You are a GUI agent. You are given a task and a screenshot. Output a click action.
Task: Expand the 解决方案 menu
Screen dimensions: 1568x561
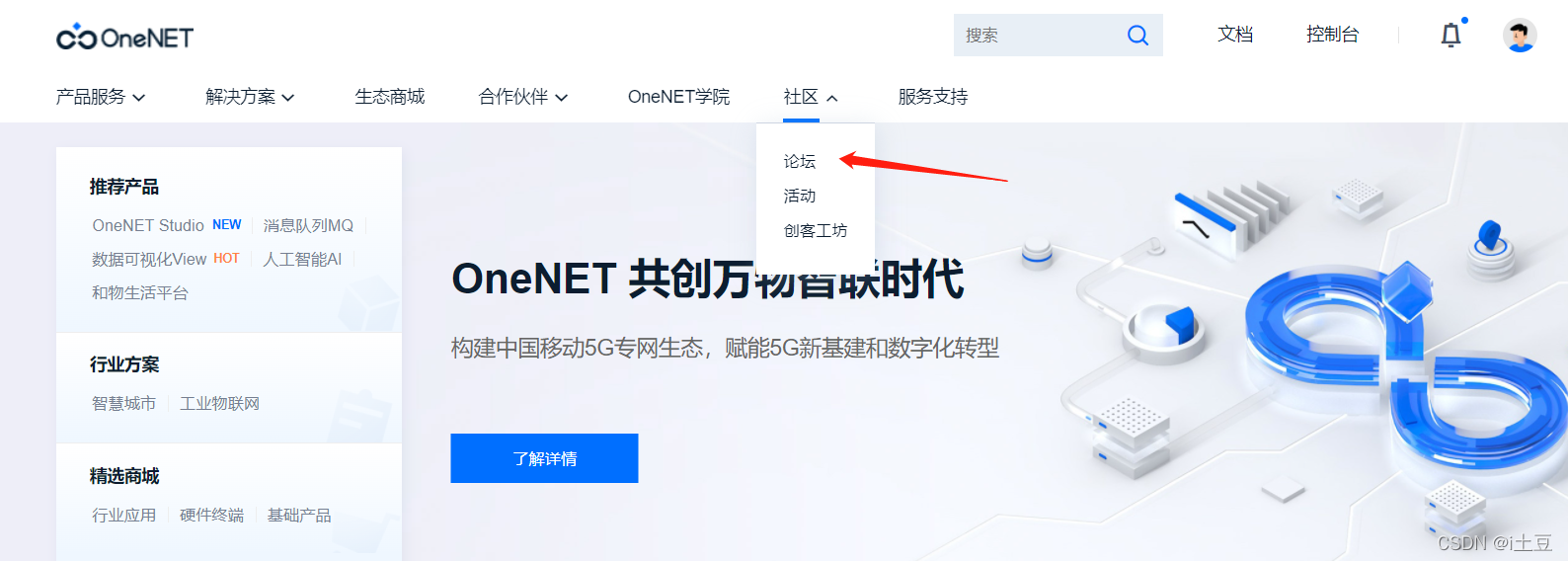[250, 97]
